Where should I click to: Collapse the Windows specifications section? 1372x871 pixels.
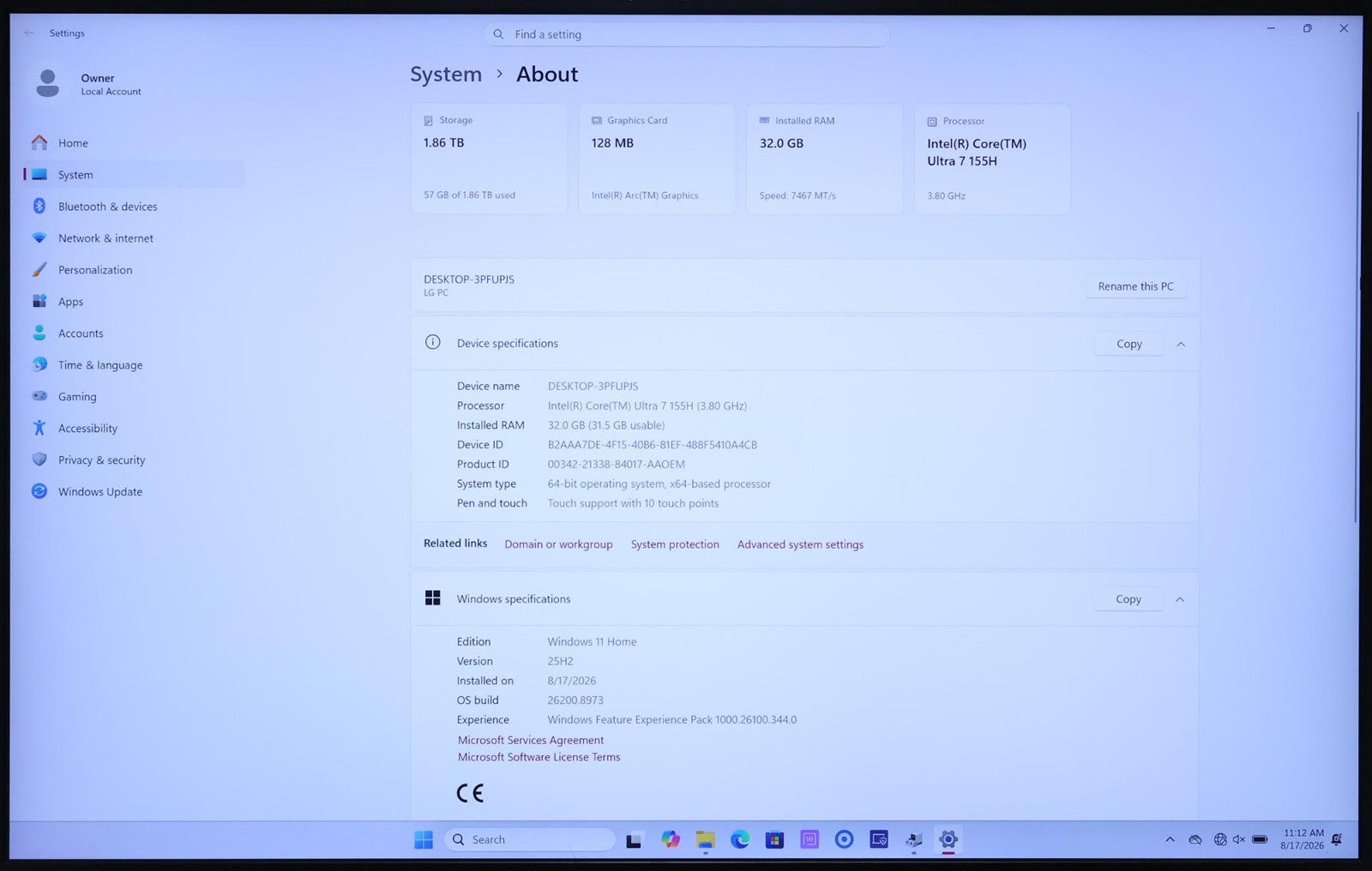point(1180,599)
